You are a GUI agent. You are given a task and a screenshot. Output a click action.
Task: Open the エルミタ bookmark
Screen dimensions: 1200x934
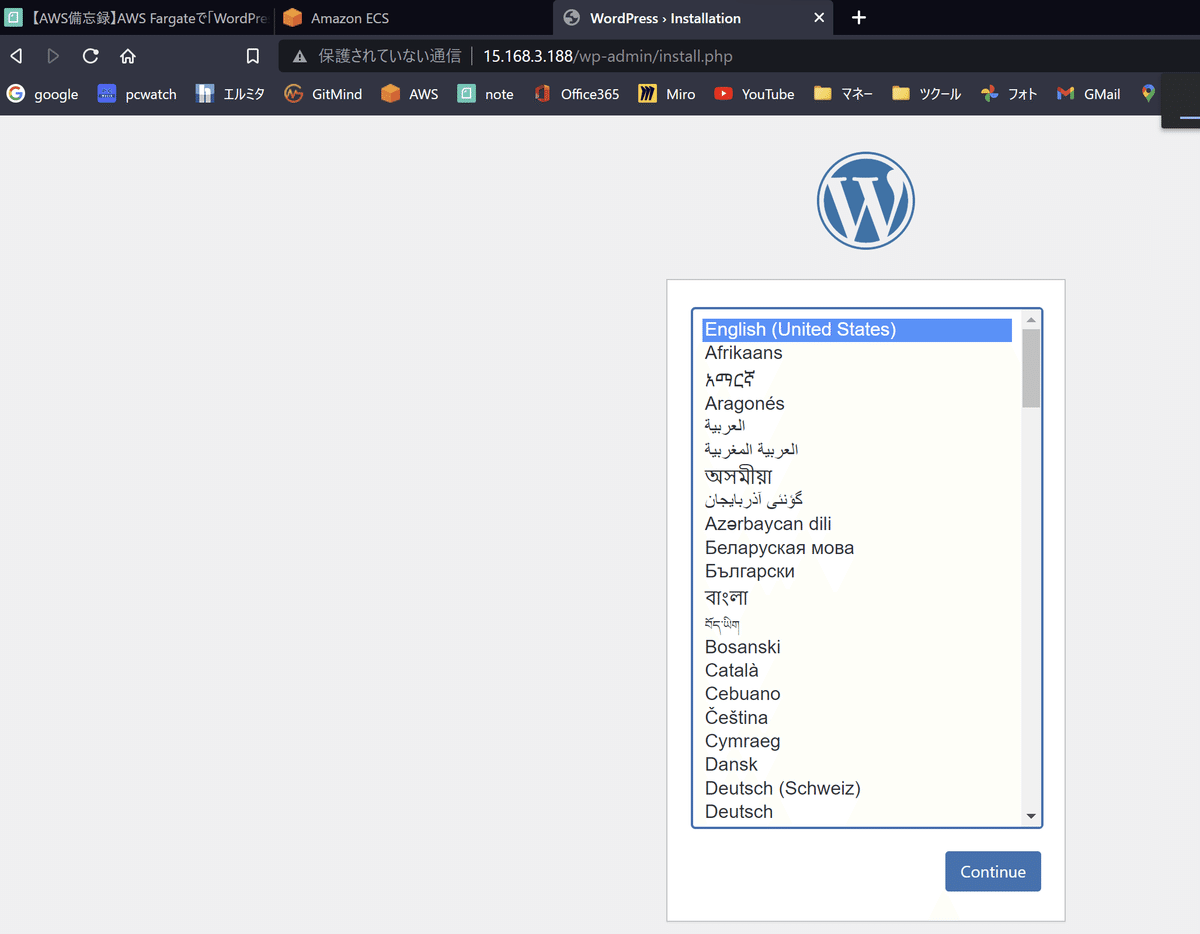coord(230,94)
